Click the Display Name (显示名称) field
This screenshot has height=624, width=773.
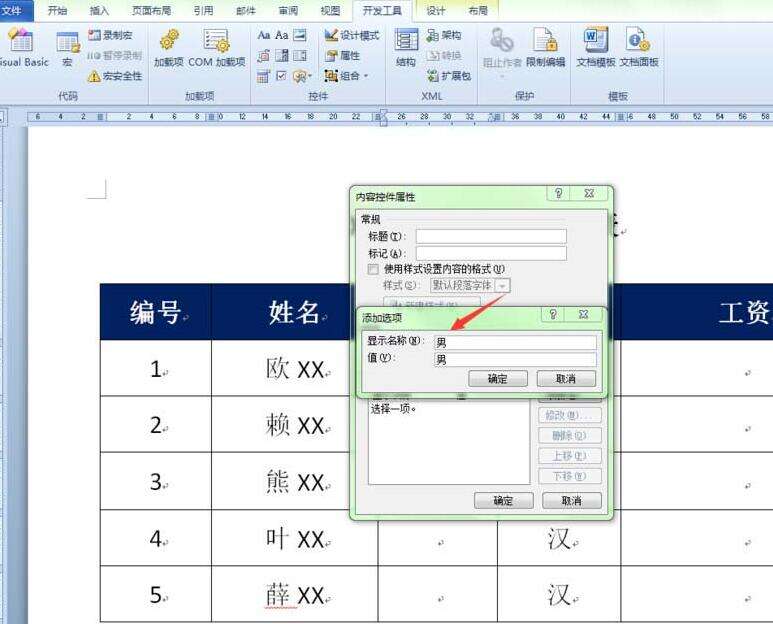pos(515,342)
